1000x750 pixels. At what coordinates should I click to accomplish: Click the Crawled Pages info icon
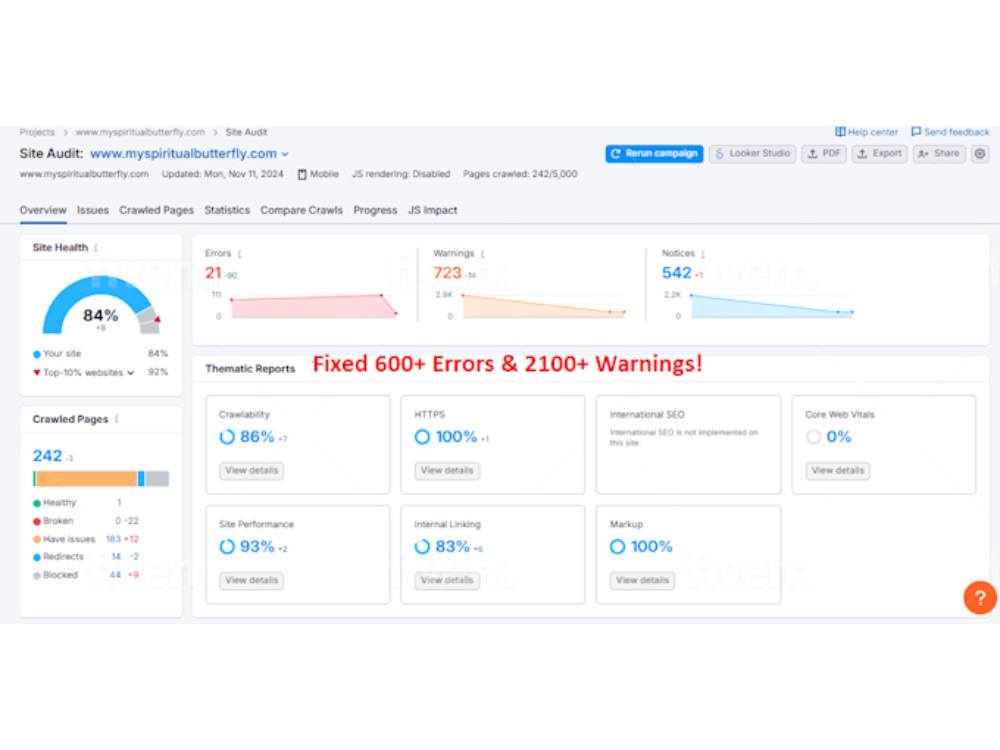pos(116,419)
